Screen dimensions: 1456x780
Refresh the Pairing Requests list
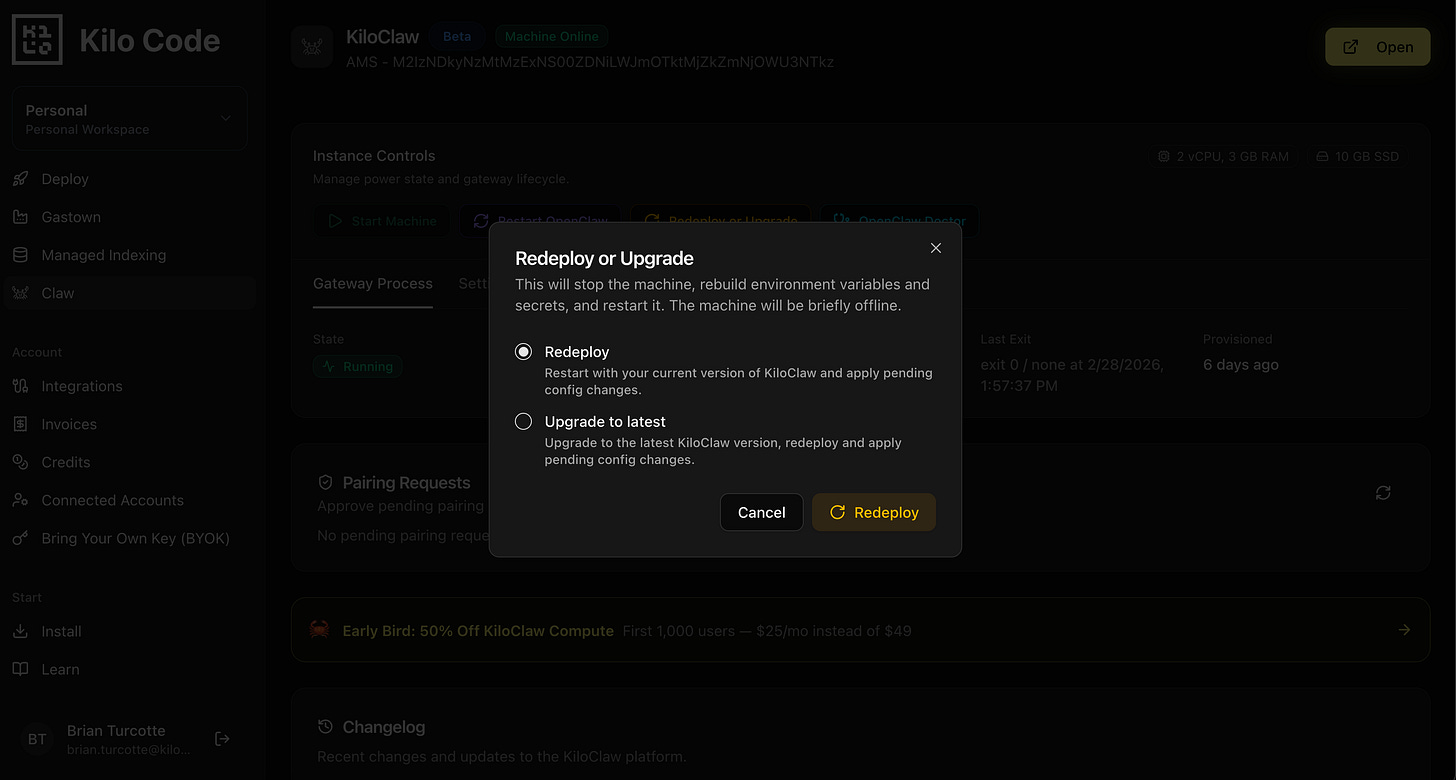coord(1383,493)
